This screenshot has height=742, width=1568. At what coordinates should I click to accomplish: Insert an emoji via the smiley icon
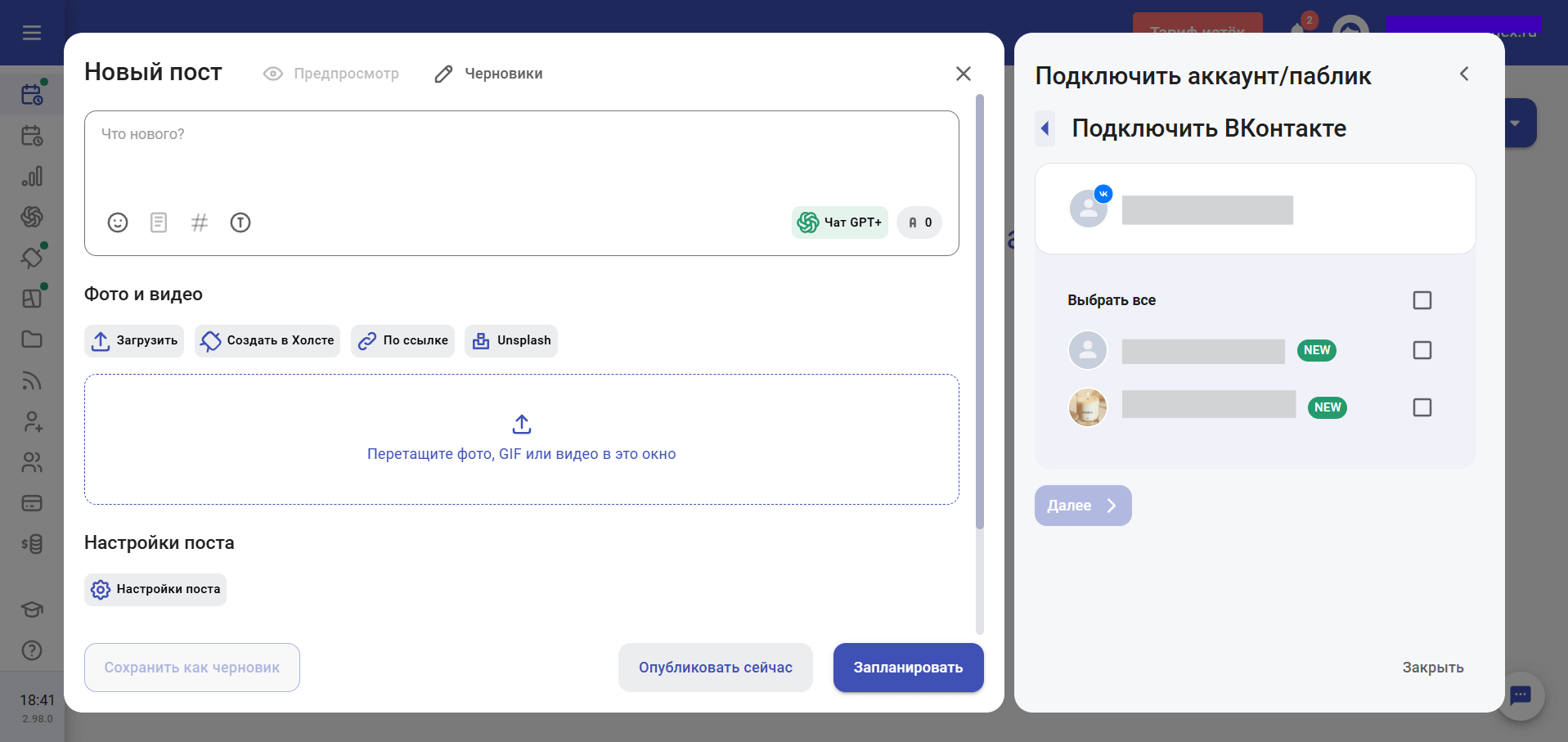pyautogui.click(x=118, y=223)
